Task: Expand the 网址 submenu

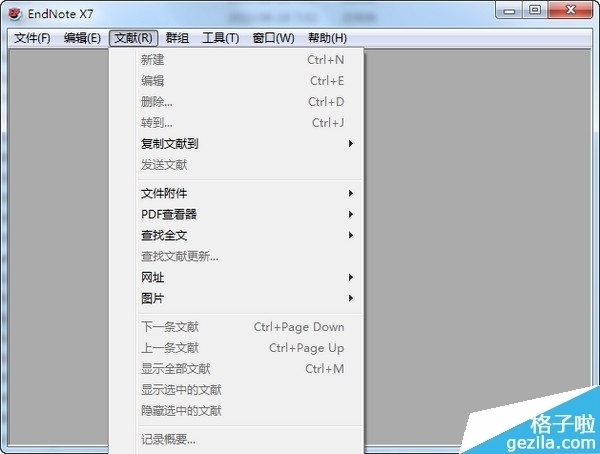Action: pyautogui.click(x=236, y=277)
